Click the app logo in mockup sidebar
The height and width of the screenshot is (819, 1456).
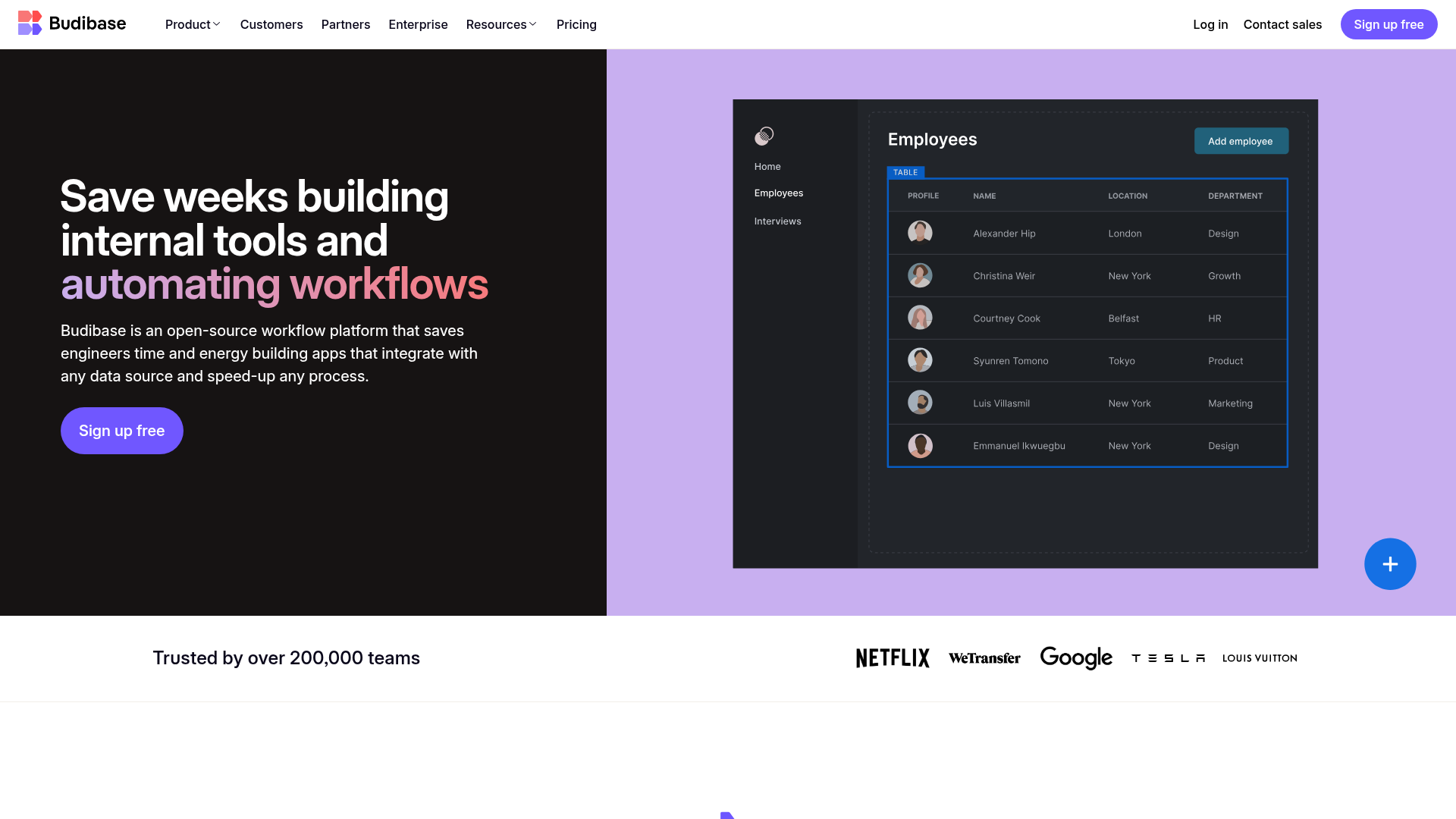click(x=764, y=136)
